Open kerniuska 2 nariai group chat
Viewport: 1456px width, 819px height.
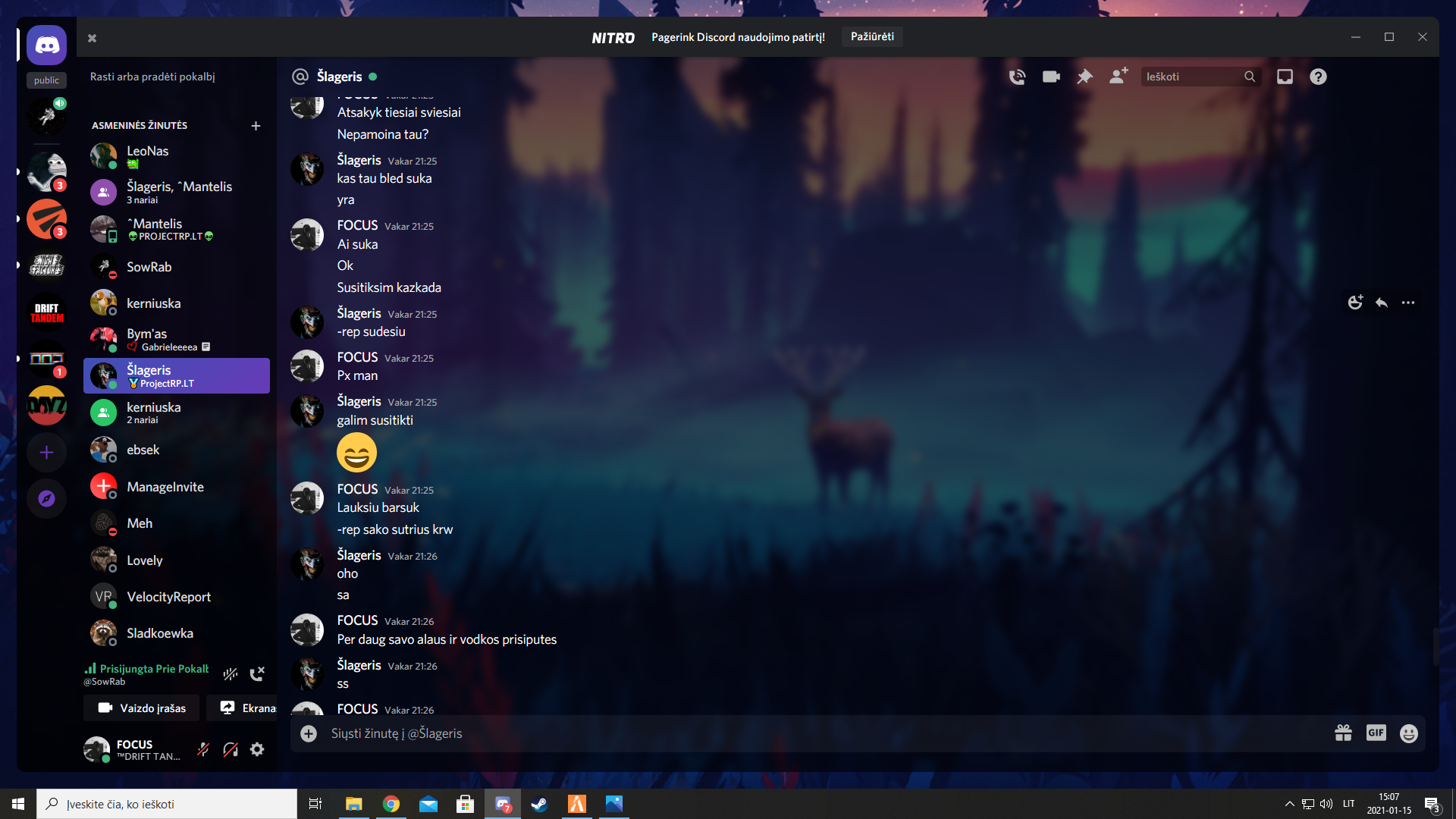177,413
